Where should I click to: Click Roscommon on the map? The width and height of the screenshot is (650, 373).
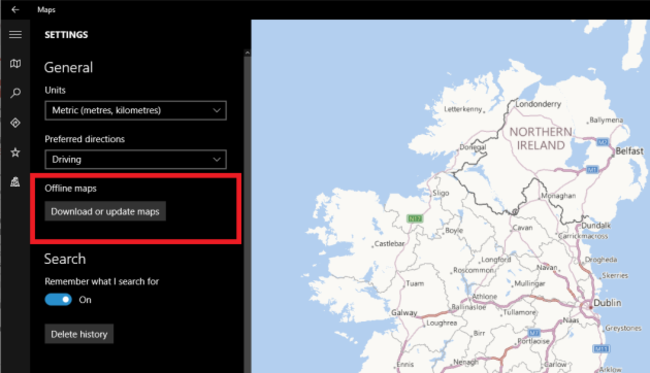pos(473,270)
